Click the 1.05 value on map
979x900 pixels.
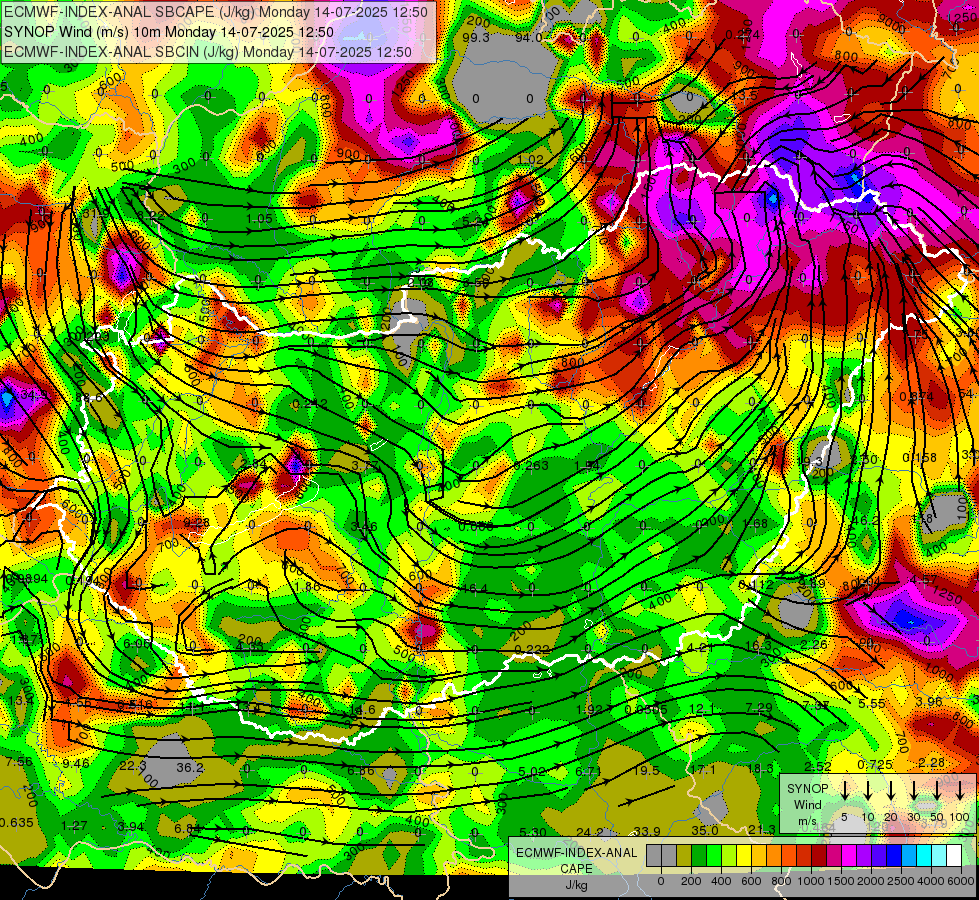click(259, 219)
